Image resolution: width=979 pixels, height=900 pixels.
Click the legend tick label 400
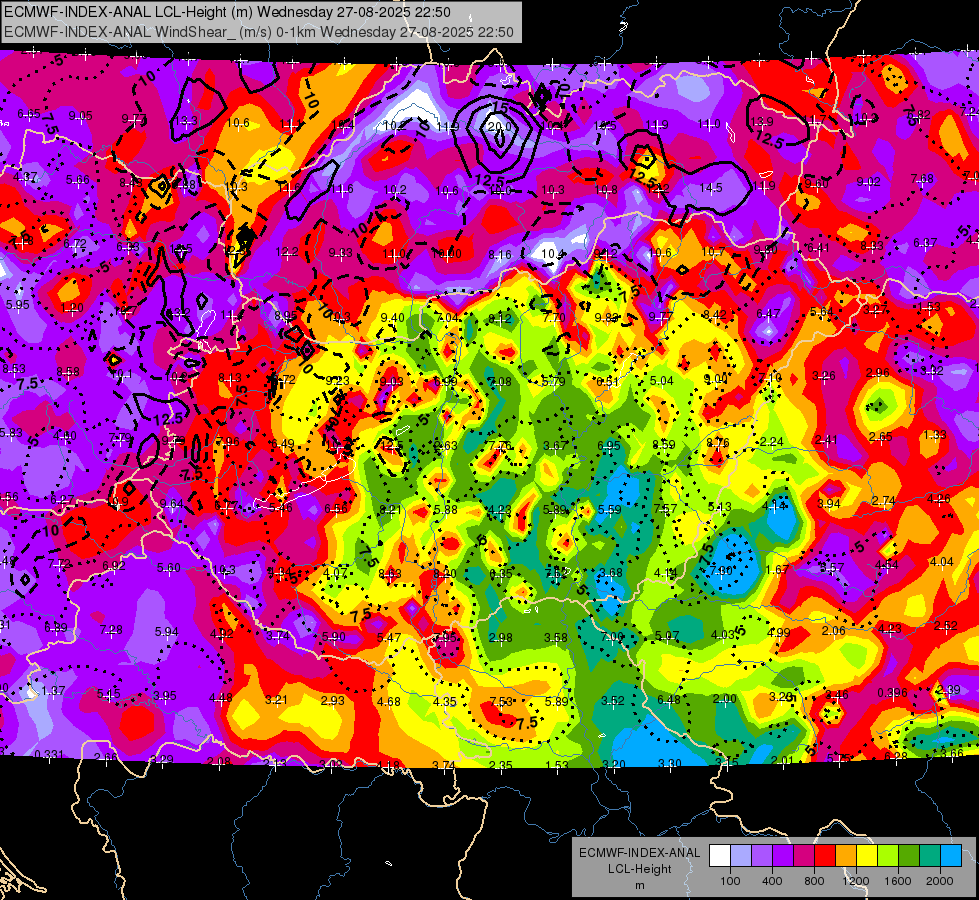[772, 881]
